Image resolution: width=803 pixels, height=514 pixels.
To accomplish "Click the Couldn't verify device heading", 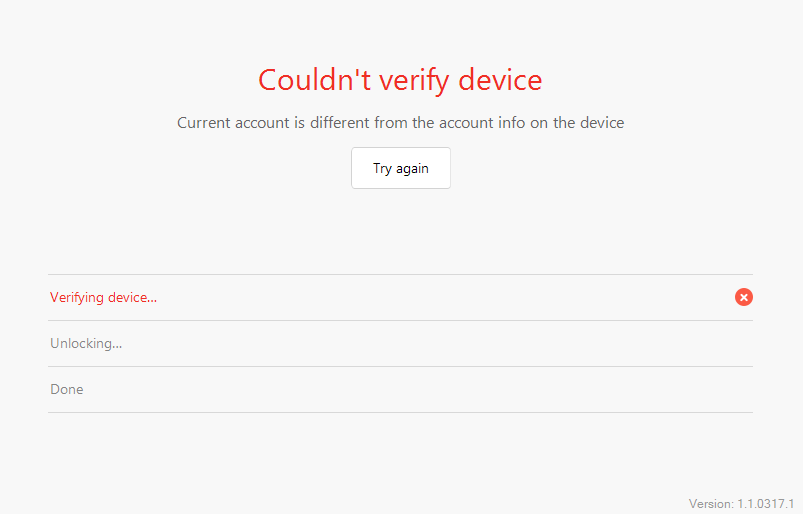I will point(400,80).
